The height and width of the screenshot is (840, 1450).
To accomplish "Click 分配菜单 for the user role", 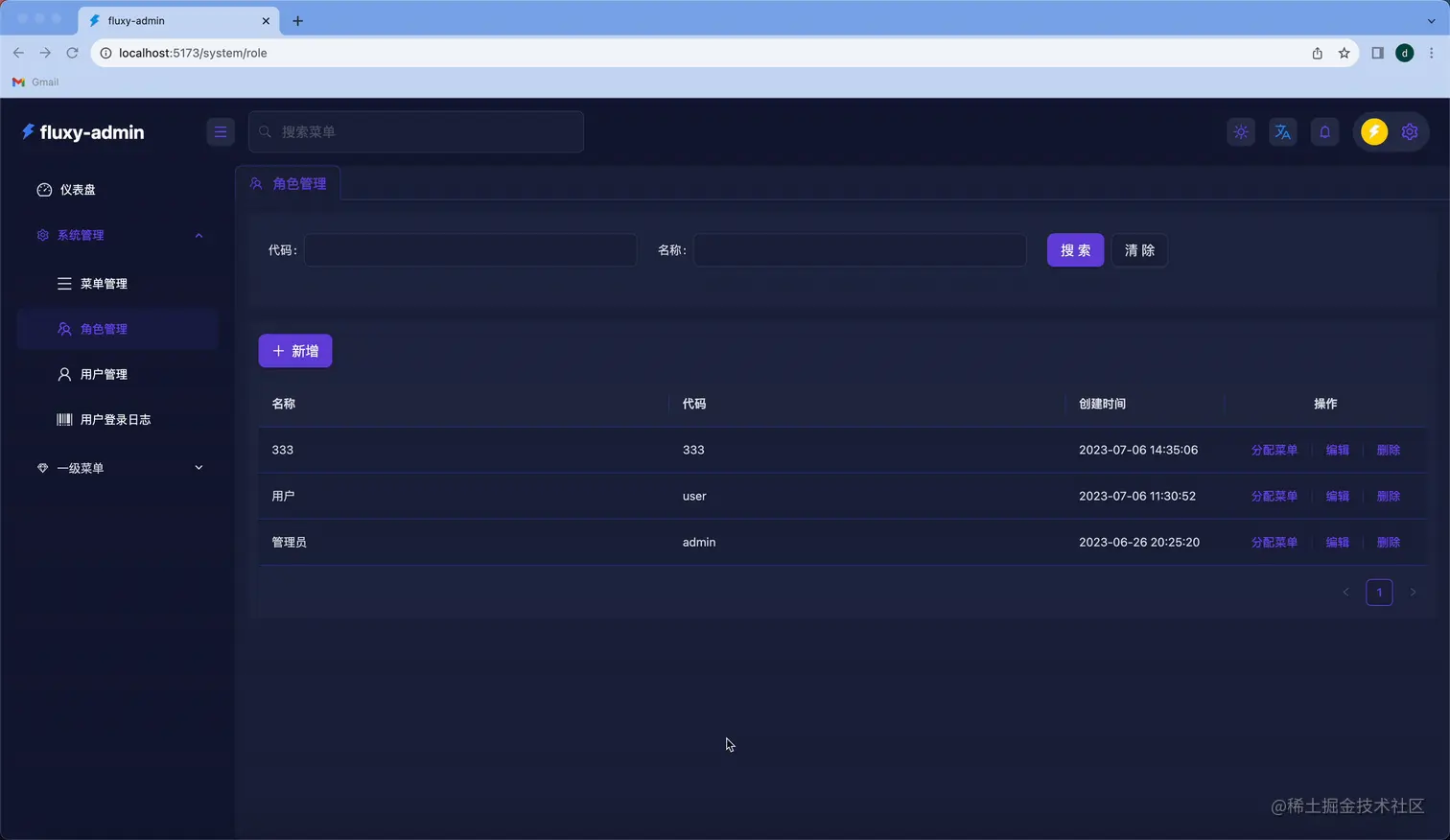I will [1275, 496].
